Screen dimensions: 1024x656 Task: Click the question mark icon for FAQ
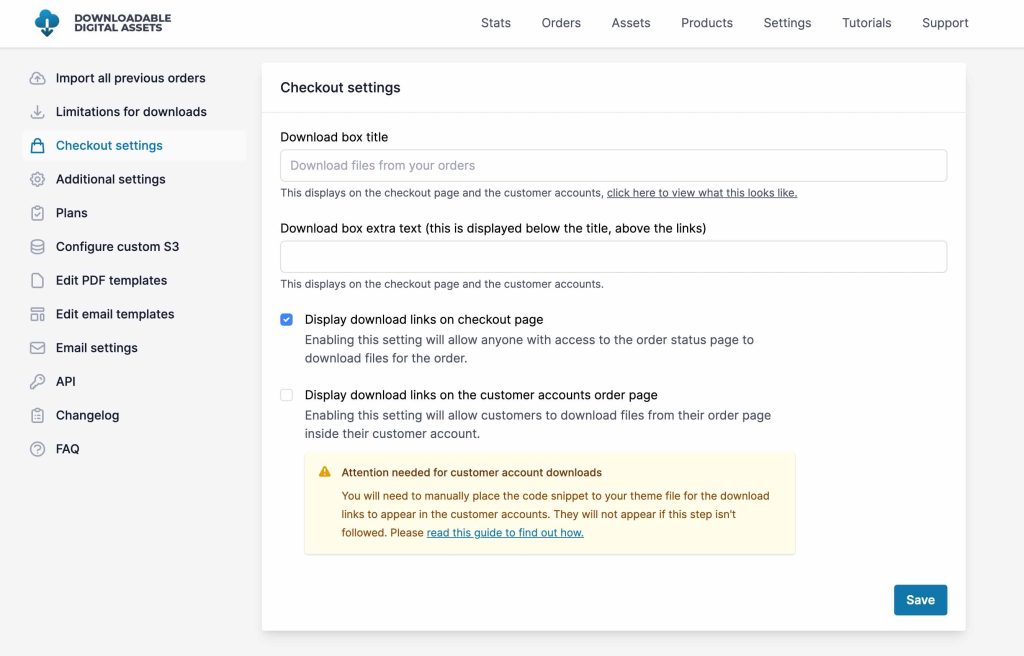click(x=38, y=449)
